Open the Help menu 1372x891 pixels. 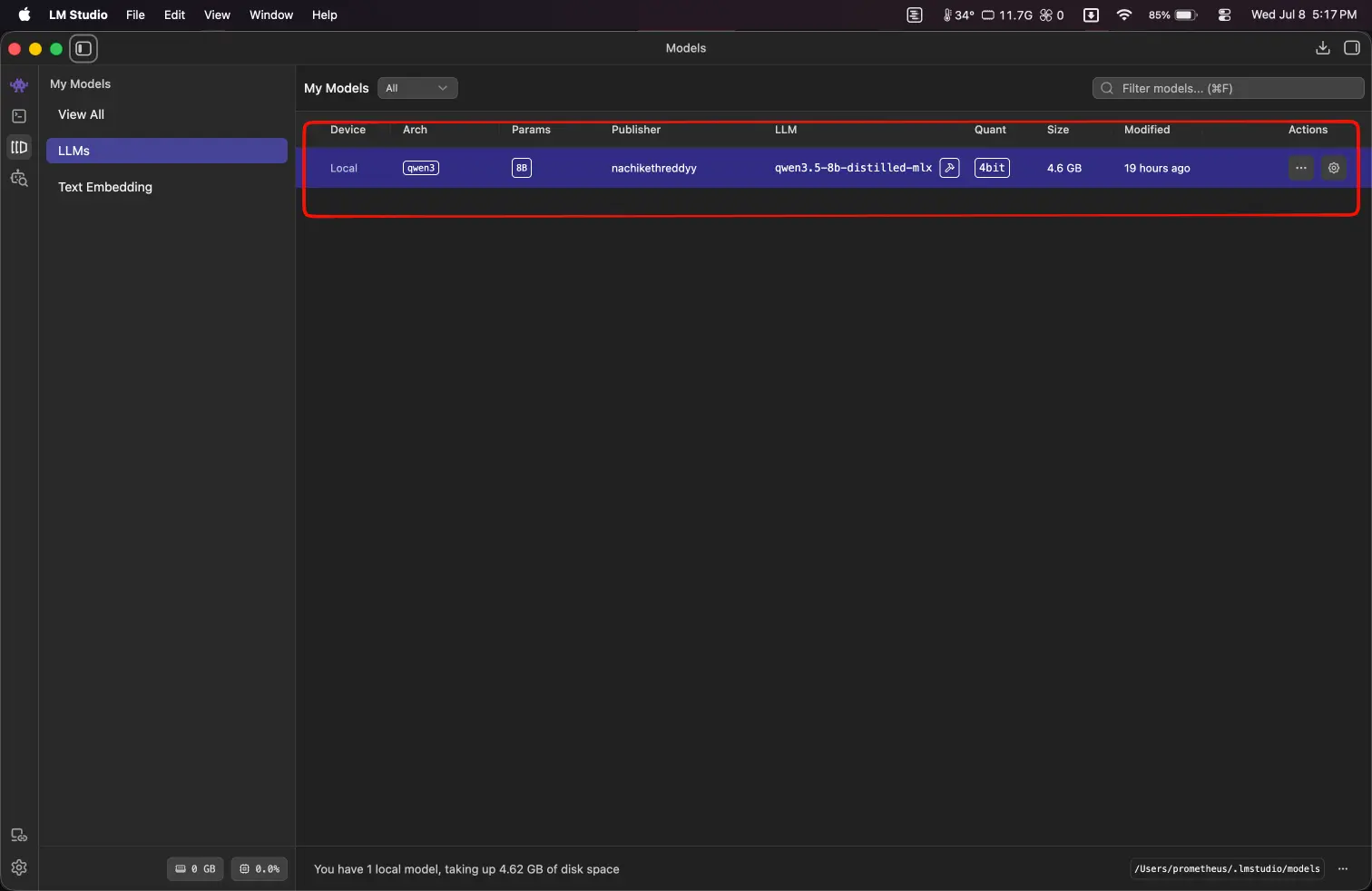coord(325,15)
